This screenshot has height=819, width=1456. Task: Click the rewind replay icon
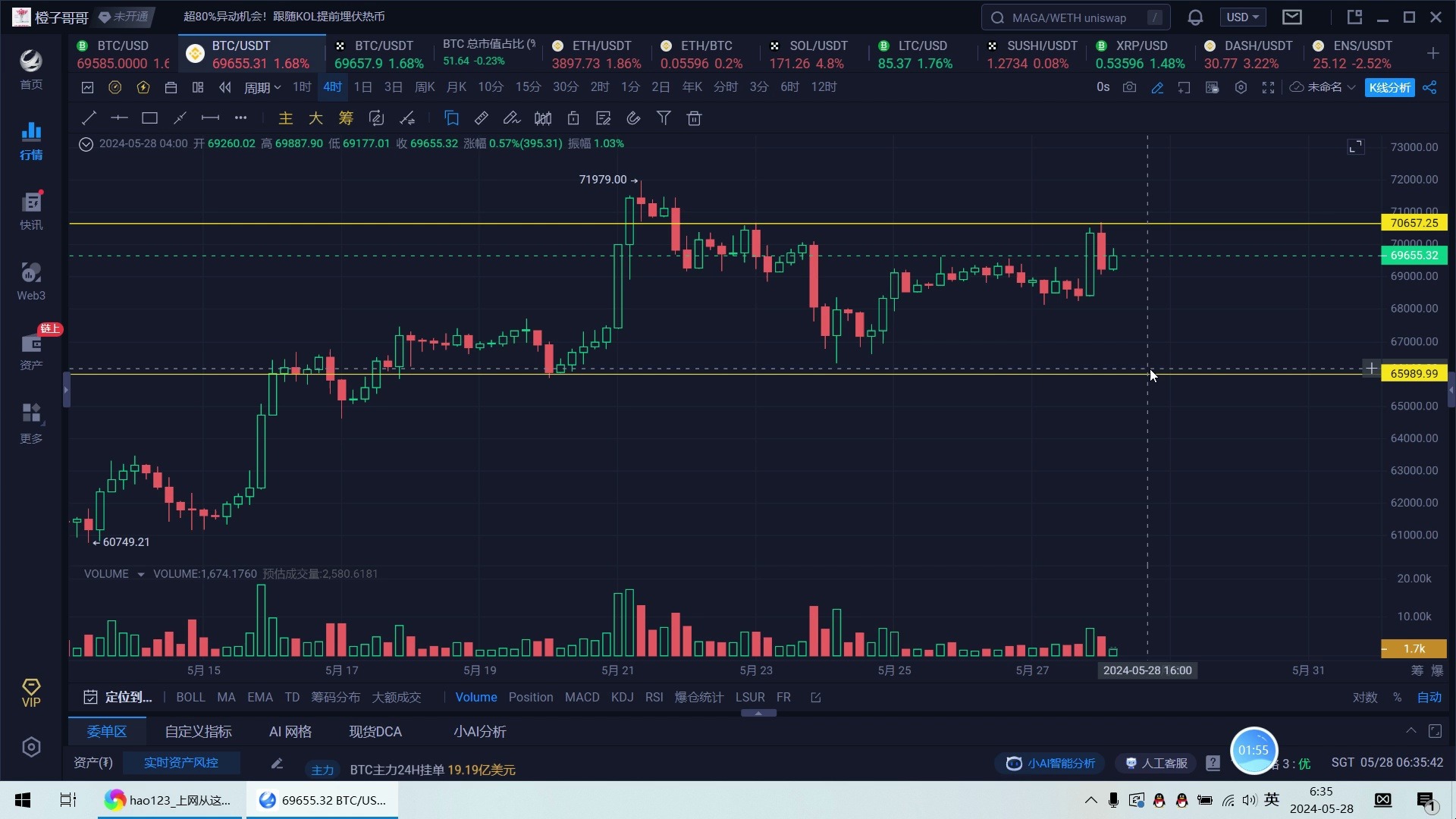[224, 87]
